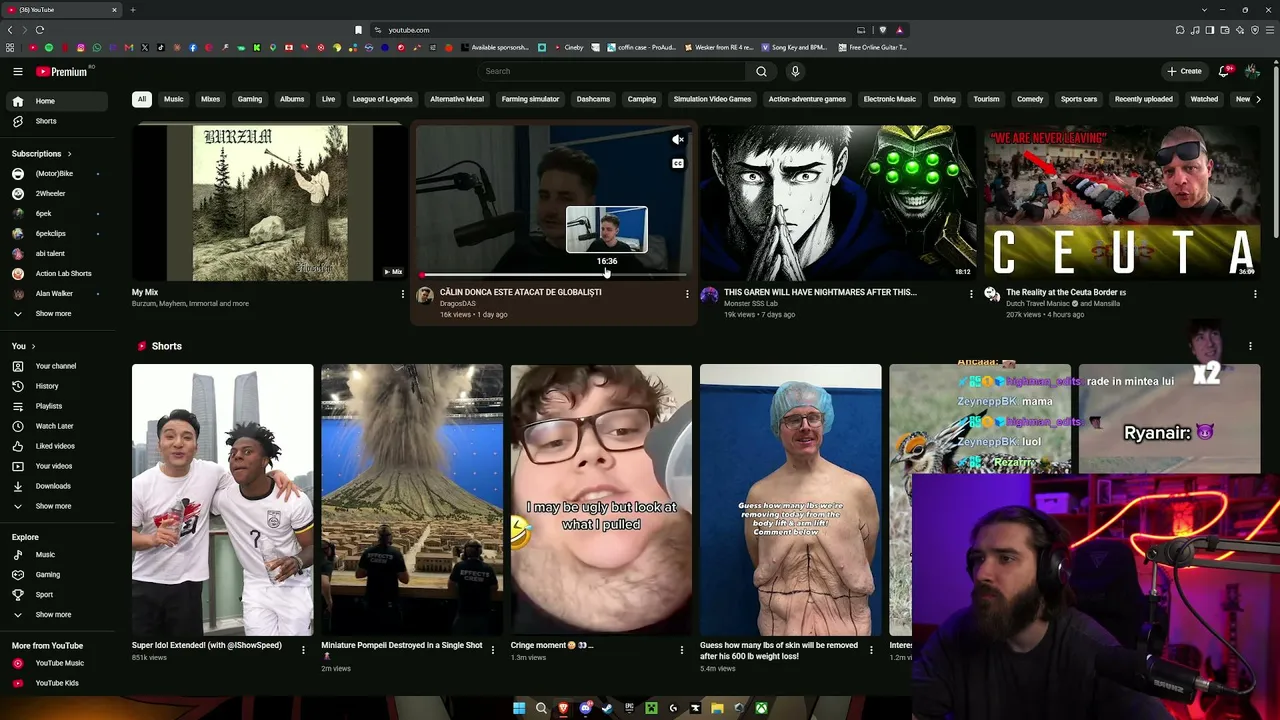Open YouTube Kids link
The height and width of the screenshot is (720, 1280).
[57, 683]
